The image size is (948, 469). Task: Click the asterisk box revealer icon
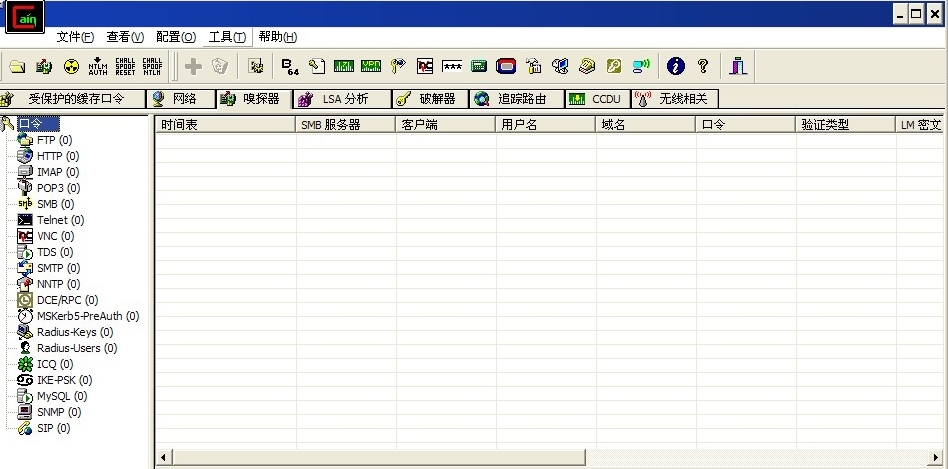(452, 66)
